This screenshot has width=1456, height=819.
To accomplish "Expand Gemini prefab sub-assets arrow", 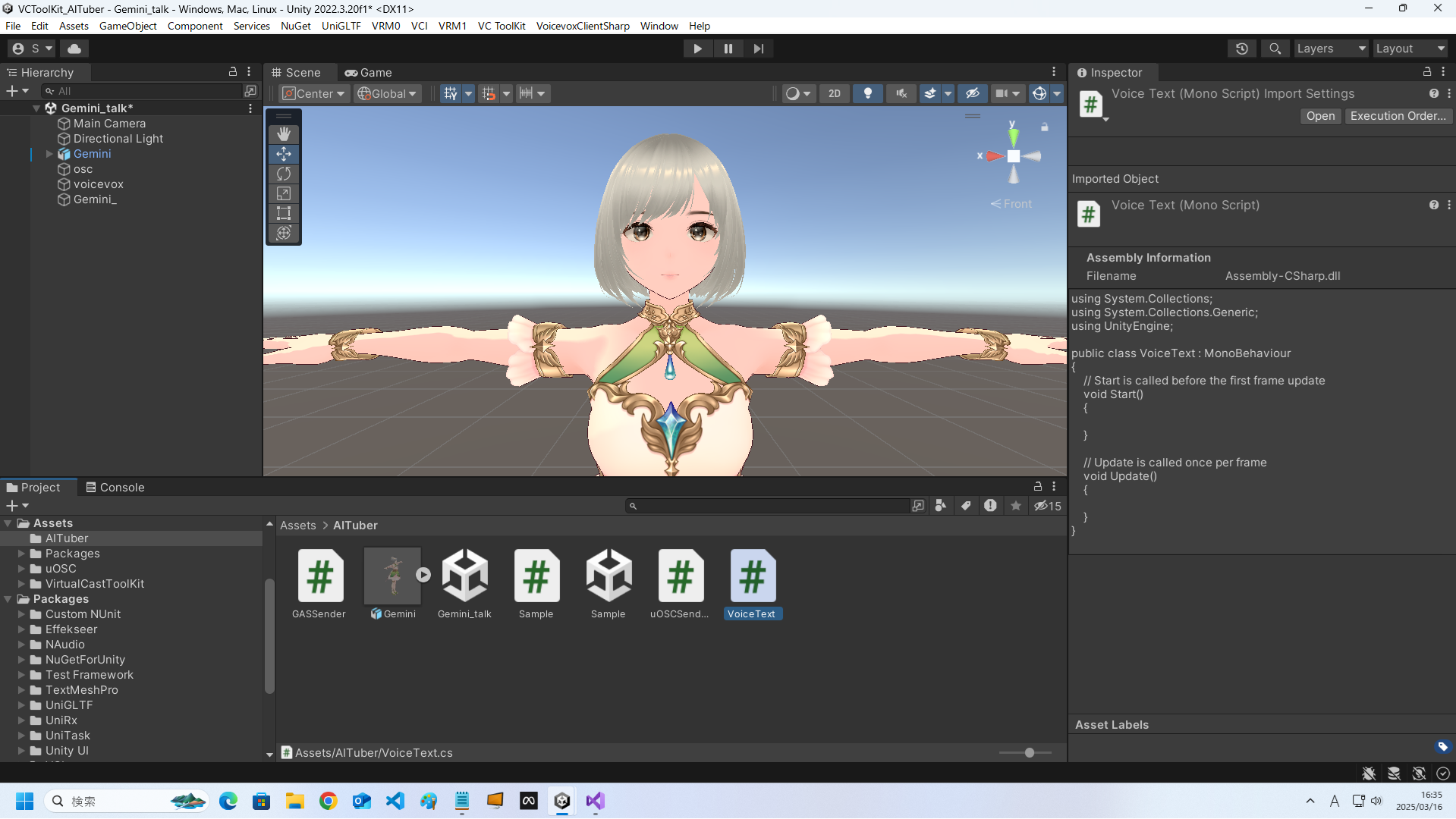I will (x=423, y=575).
